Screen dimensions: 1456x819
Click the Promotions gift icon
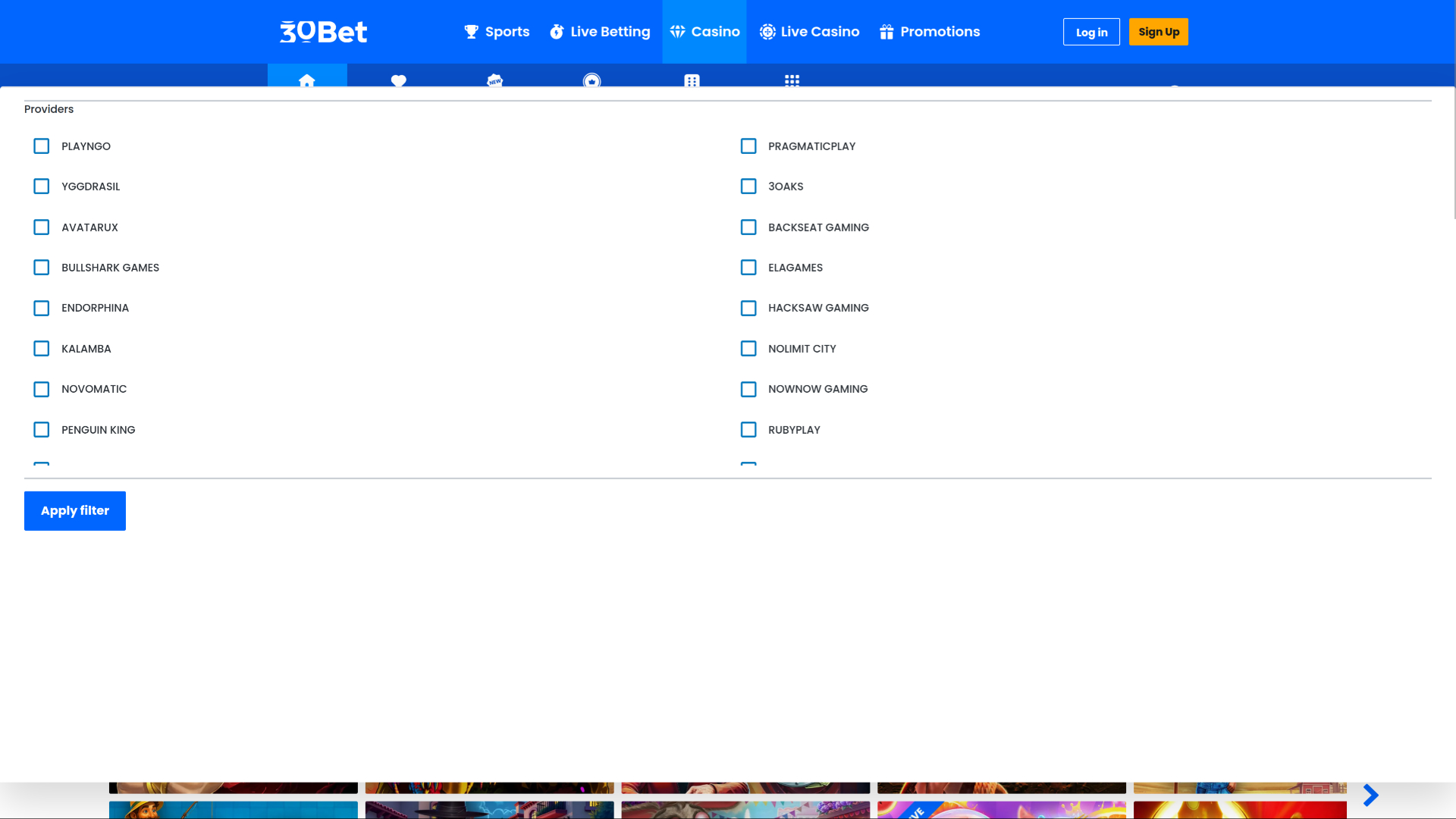pyautogui.click(x=886, y=31)
